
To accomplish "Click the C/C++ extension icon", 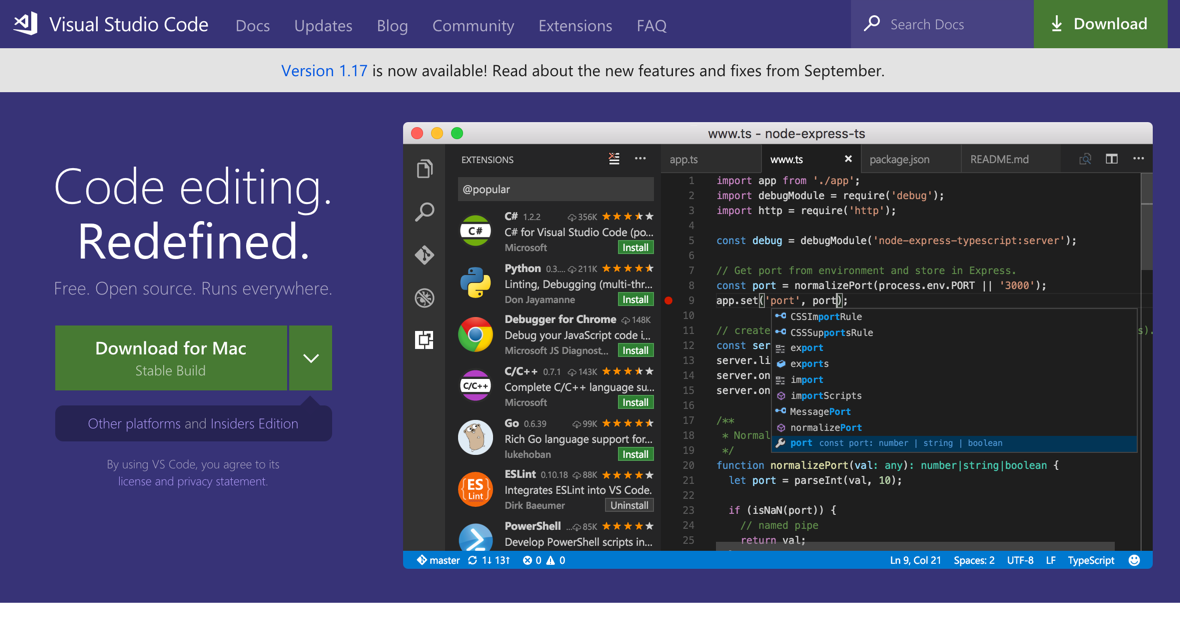I will (476, 386).
